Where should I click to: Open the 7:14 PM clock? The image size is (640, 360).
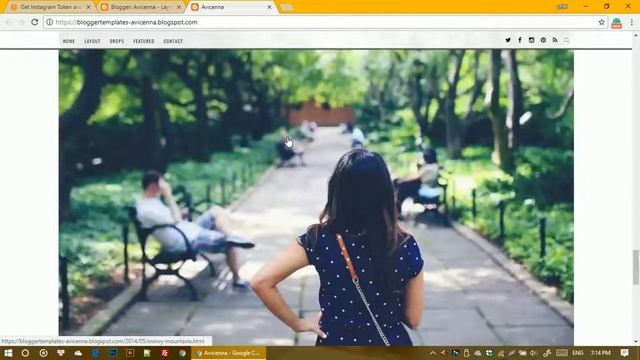pos(601,353)
